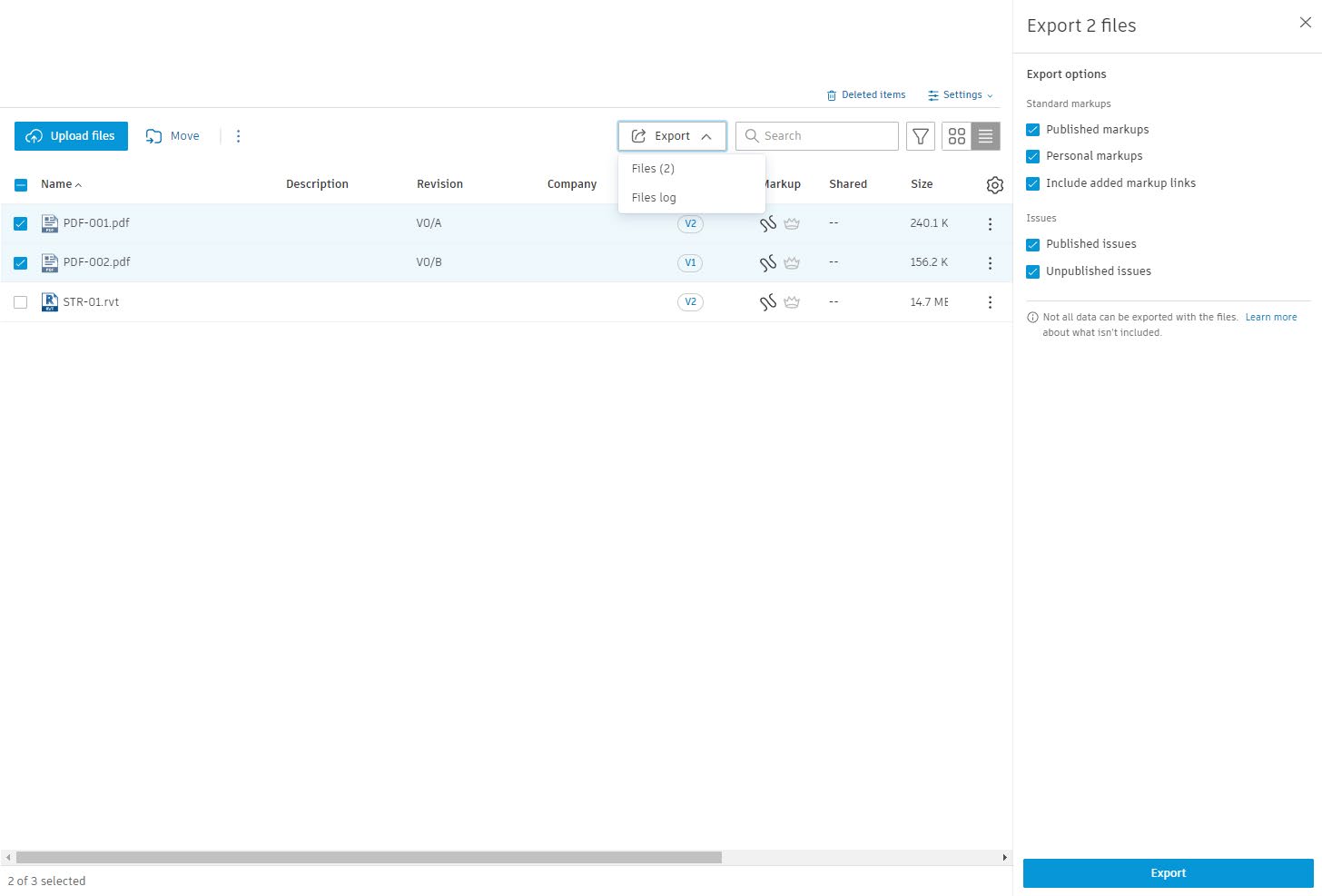Click the info icon beside export note
The width and height of the screenshot is (1322, 896).
[x=1032, y=318]
